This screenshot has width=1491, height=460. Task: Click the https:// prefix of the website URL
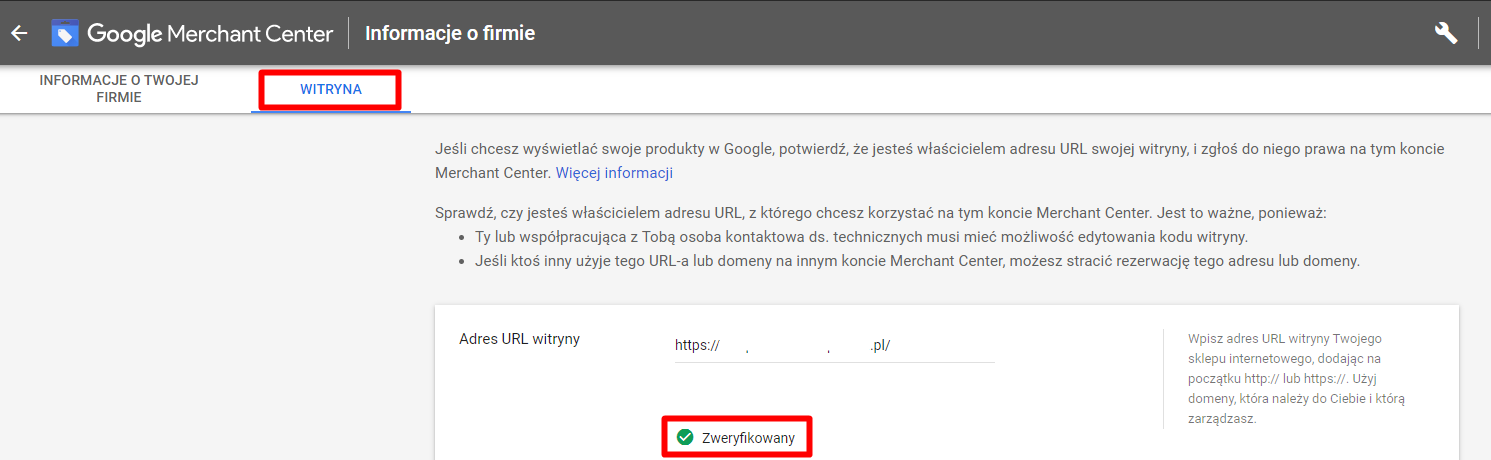pos(697,345)
